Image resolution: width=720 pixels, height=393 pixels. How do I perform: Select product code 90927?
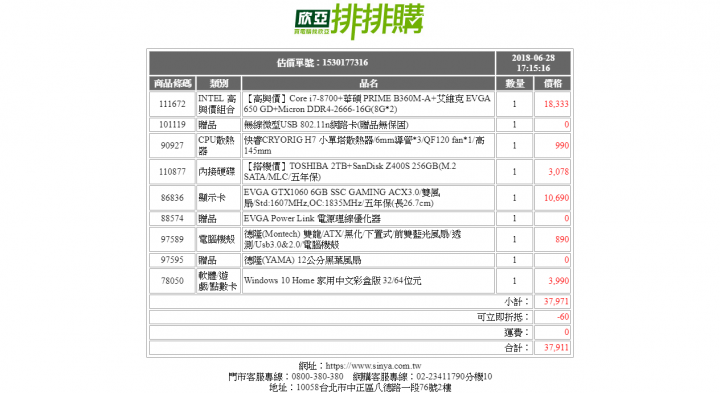click(x=172, y=146)
